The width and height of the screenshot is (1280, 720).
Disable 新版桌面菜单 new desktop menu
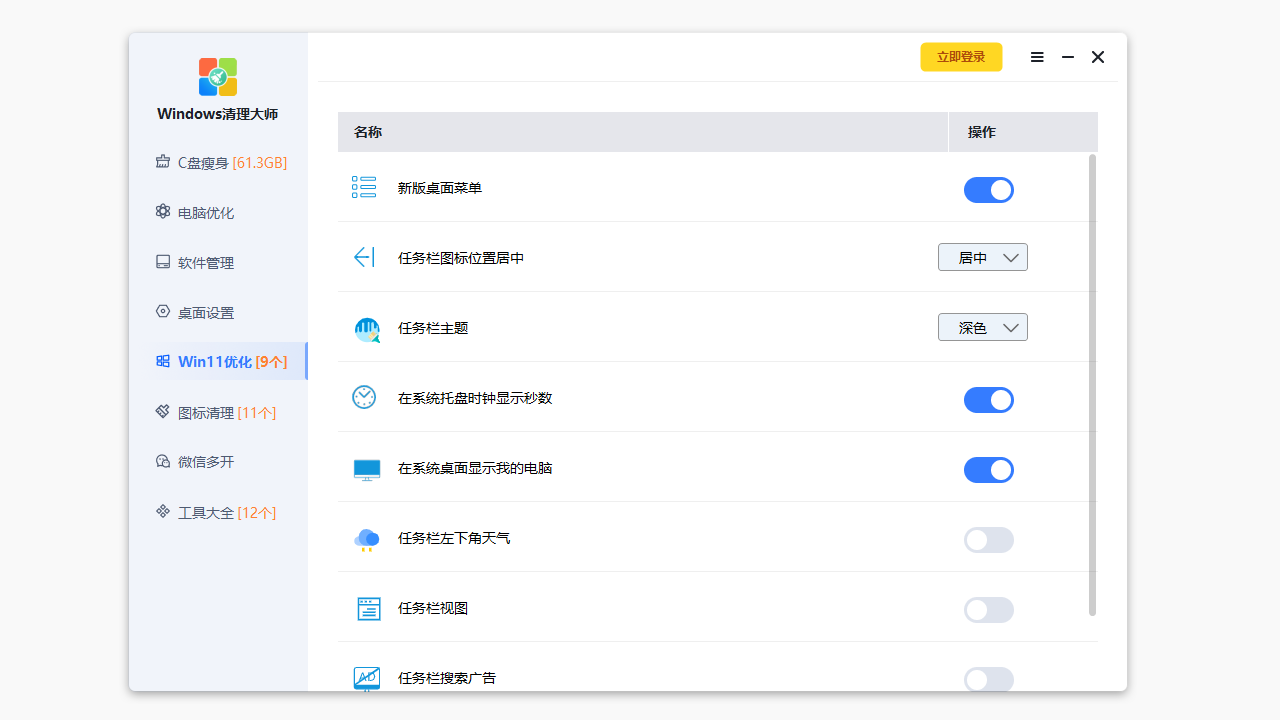[x=989, y=190]
